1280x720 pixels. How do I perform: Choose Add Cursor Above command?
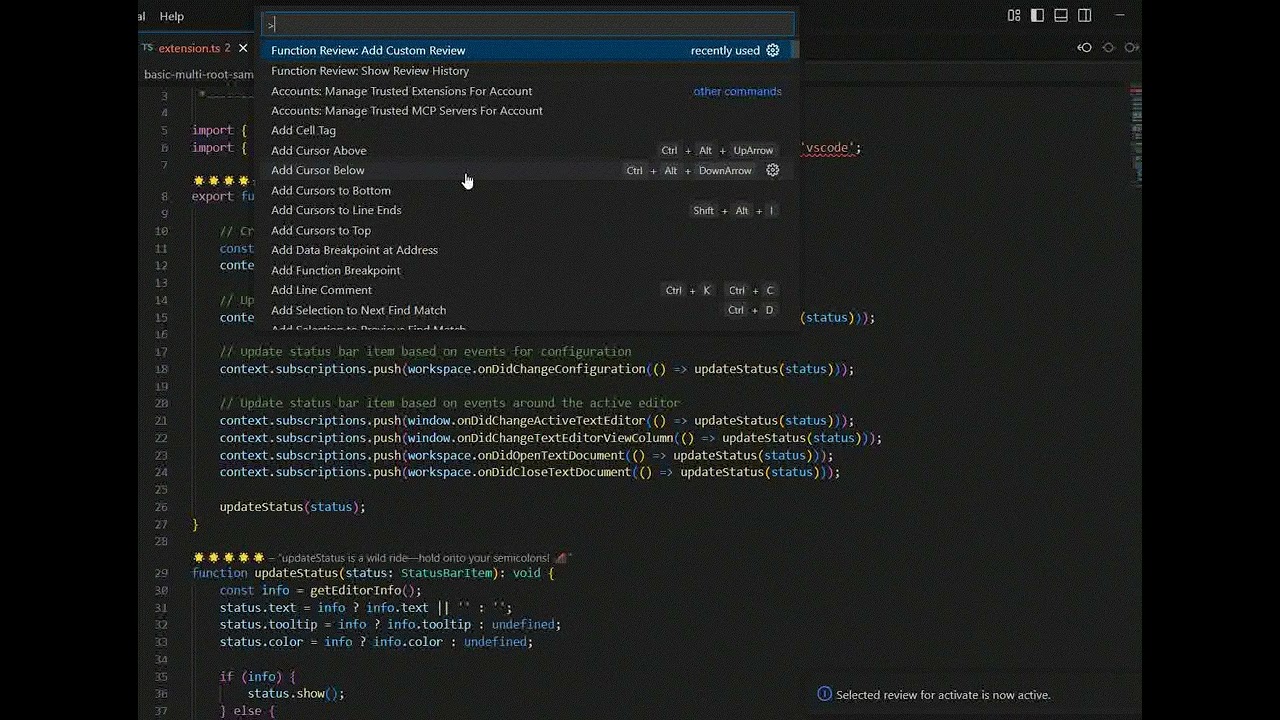tap(526, 150)
